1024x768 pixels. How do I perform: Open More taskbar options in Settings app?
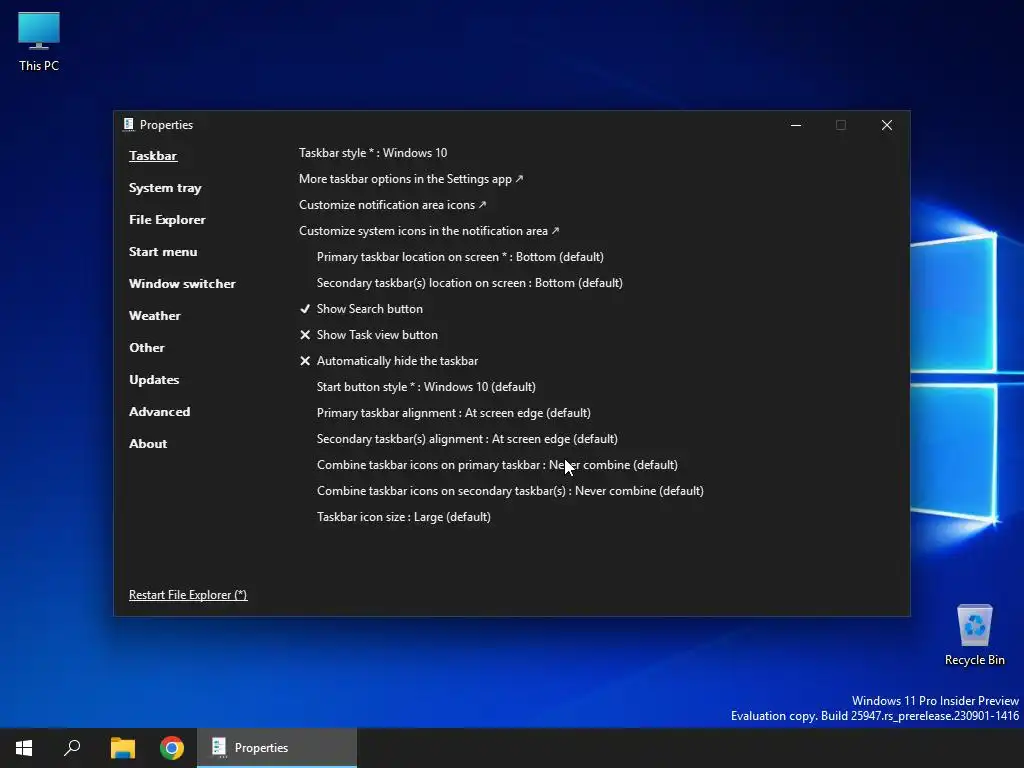[x=411, y=179]
